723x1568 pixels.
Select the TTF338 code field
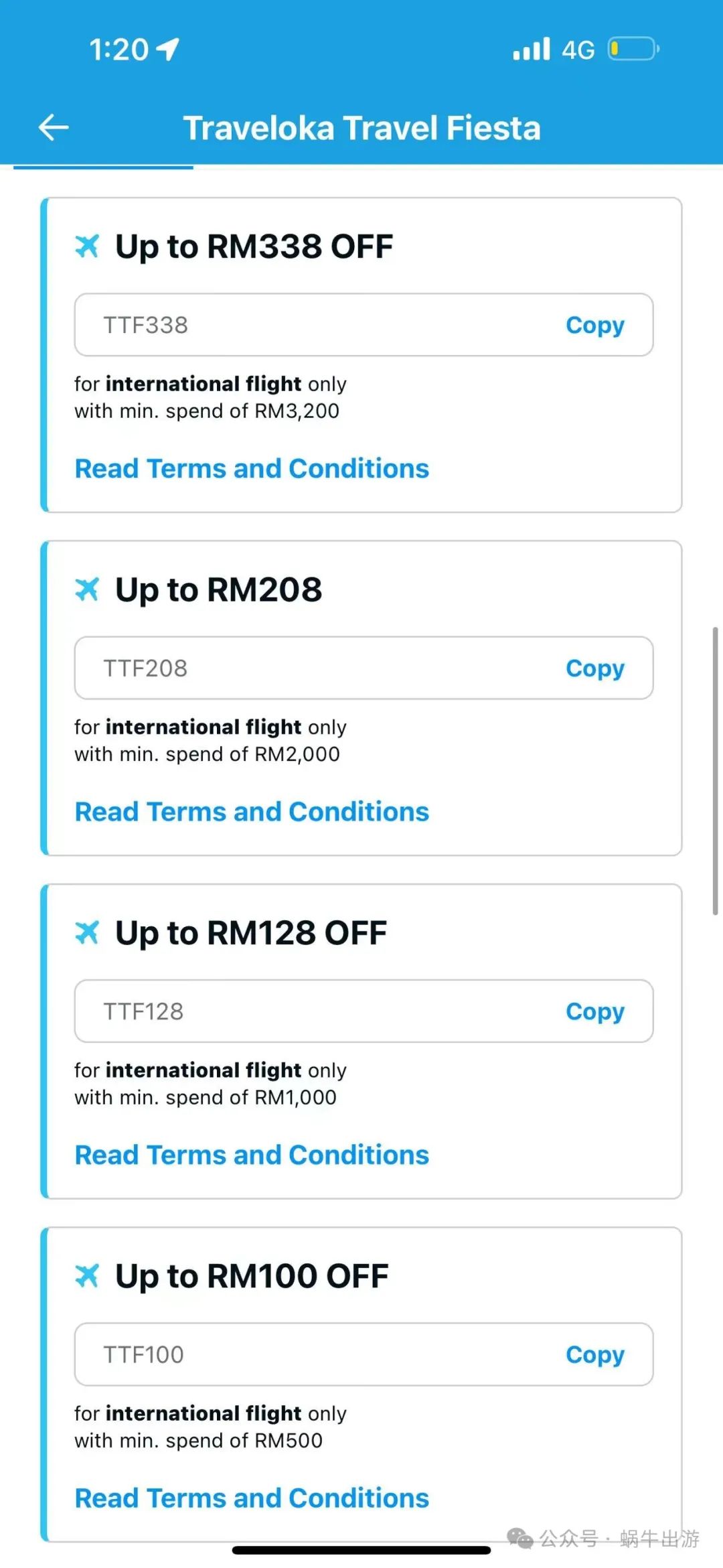point(364,325)
